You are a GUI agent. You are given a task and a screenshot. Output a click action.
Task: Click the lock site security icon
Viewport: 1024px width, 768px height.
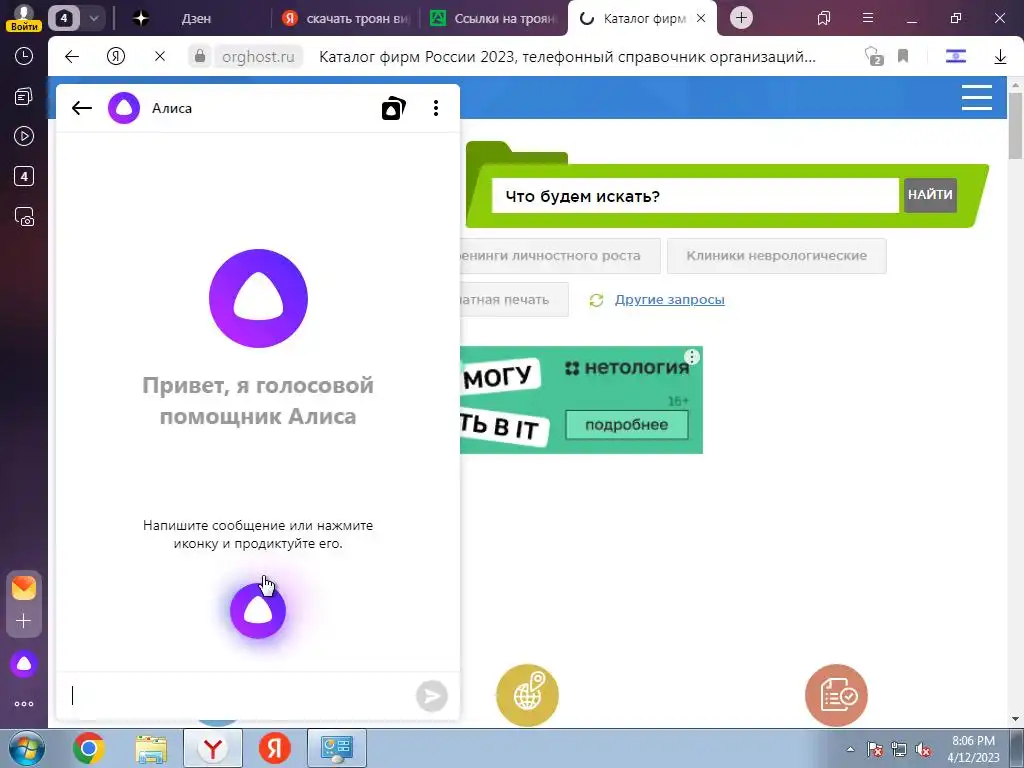(200, 57)
